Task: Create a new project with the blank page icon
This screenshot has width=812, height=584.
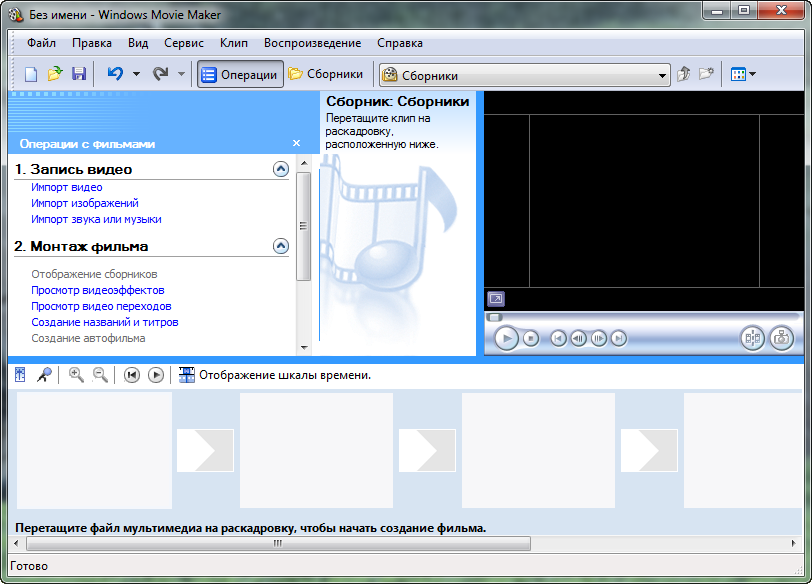Action: pyautogui.click(x=31, y=74)
